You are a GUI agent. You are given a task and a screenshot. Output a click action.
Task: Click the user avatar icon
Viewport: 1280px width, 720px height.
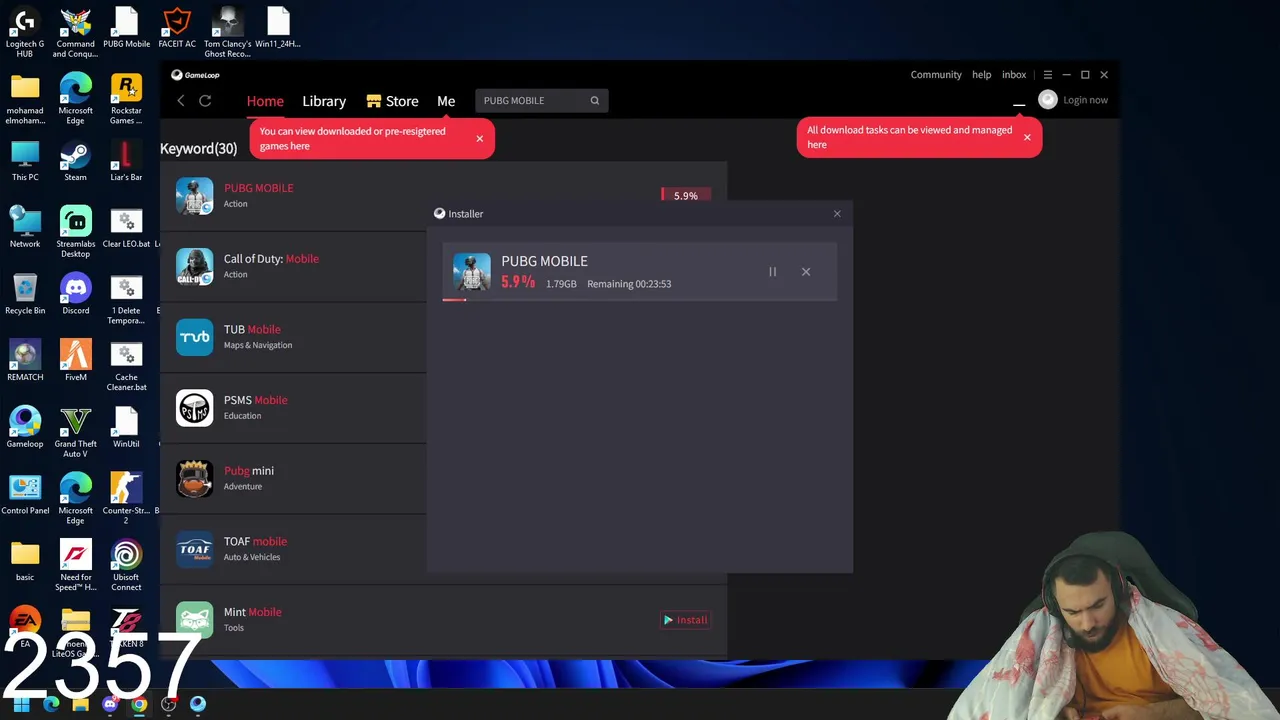[1048, 99]
